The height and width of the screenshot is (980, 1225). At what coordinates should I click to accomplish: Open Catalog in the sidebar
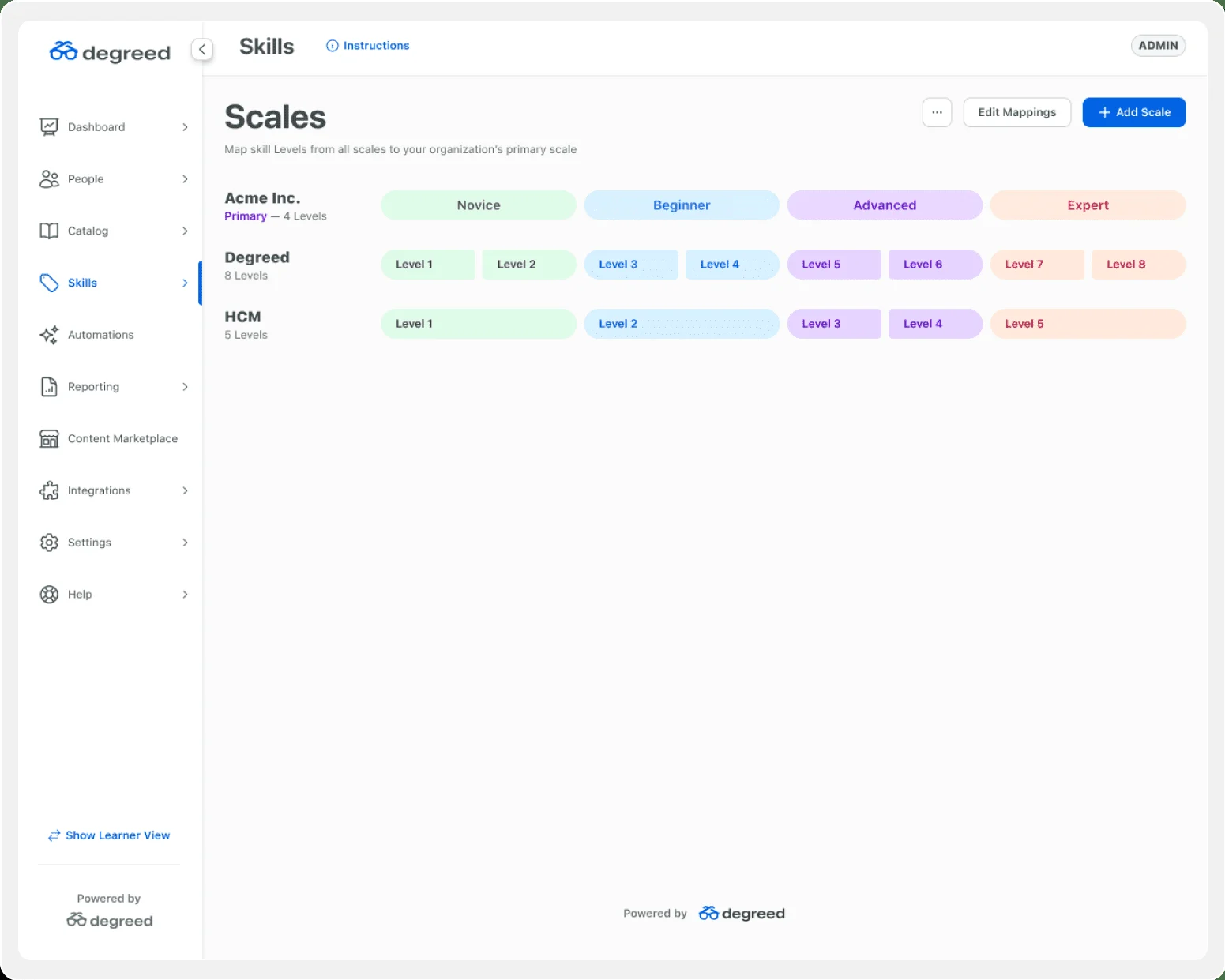tap(88, 231)
